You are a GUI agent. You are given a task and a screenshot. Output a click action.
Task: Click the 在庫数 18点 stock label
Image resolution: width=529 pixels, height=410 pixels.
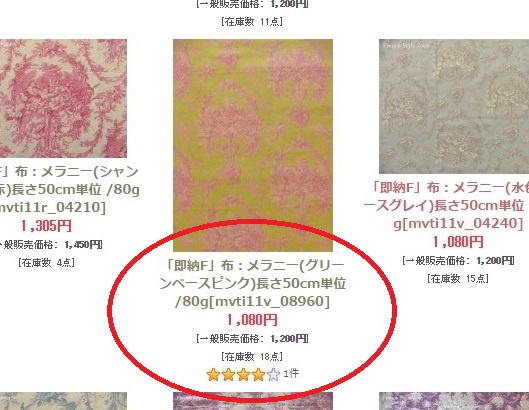[x=252, y=356]
